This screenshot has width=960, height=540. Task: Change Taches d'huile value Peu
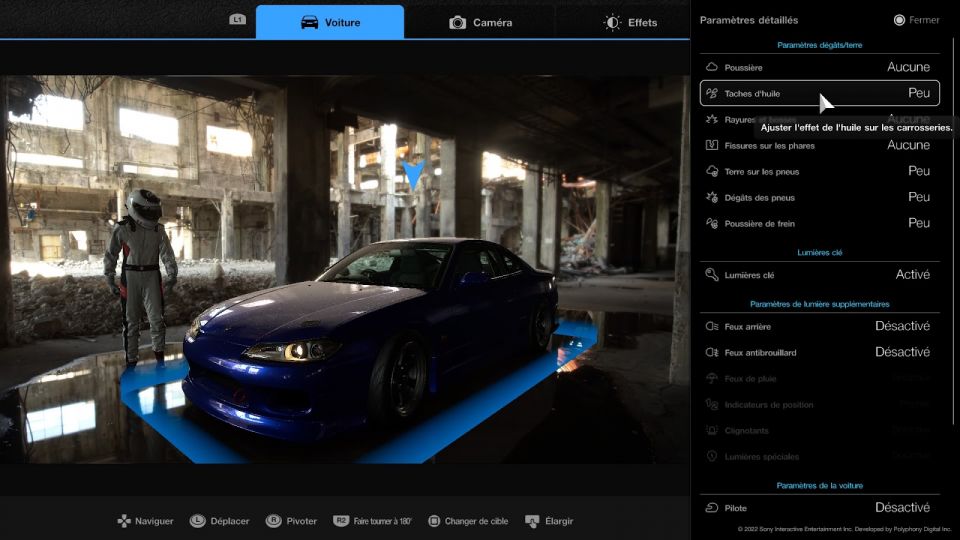coord(918,93)
